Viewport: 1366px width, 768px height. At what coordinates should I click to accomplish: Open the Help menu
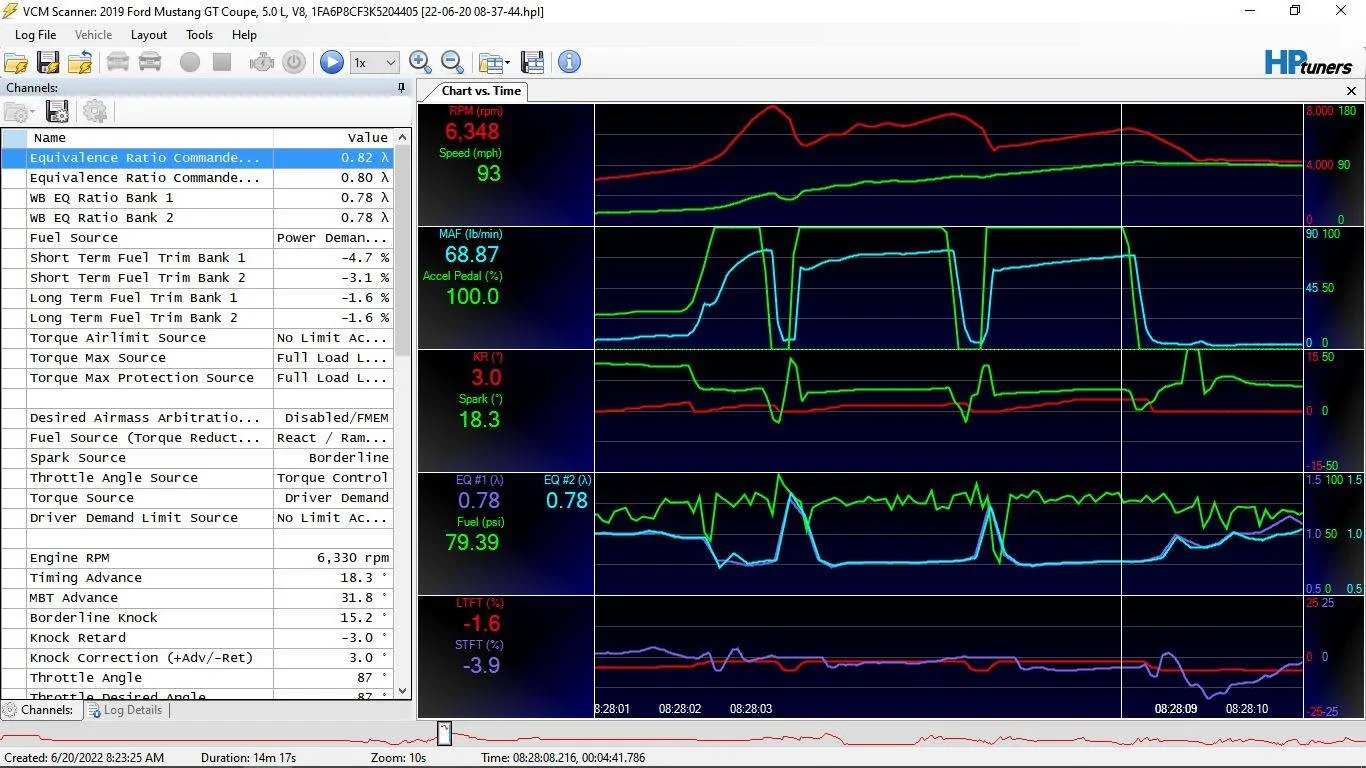[244, 35]
